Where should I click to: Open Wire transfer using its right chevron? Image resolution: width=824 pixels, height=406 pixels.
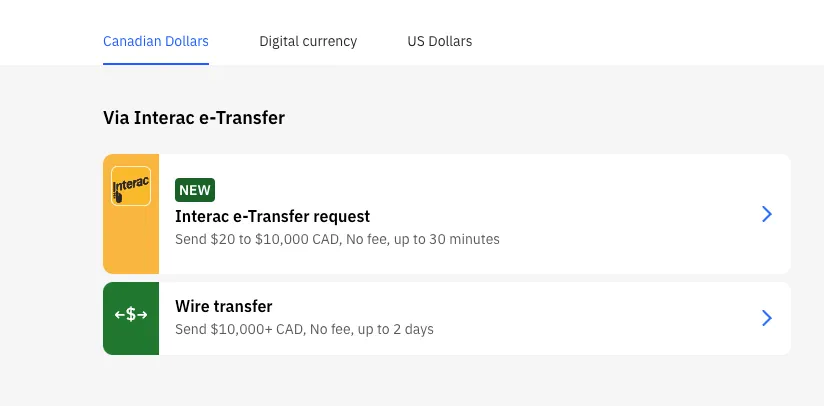767,318
